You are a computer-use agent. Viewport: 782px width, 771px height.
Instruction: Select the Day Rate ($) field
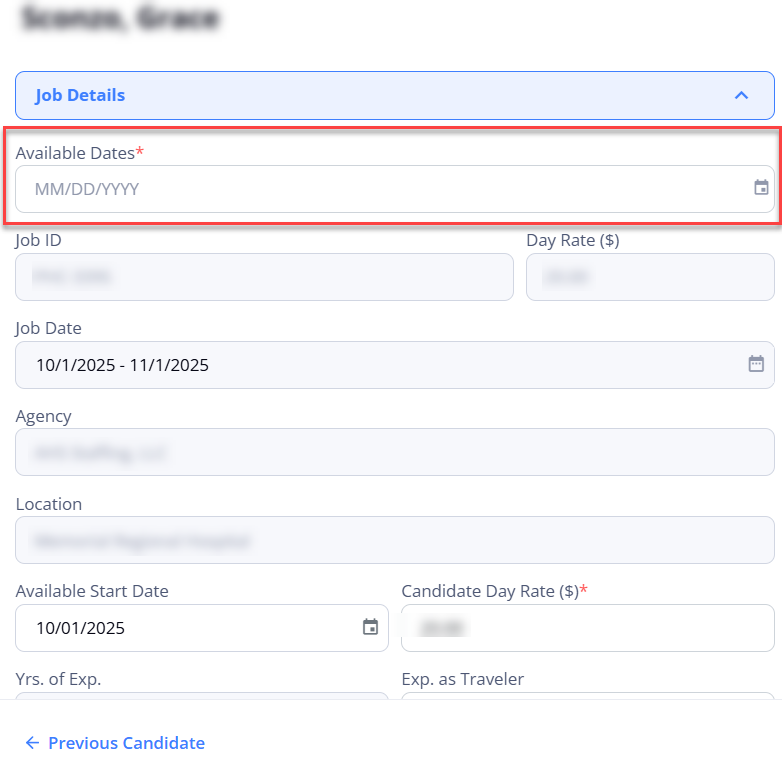click(x=649, y=277)
